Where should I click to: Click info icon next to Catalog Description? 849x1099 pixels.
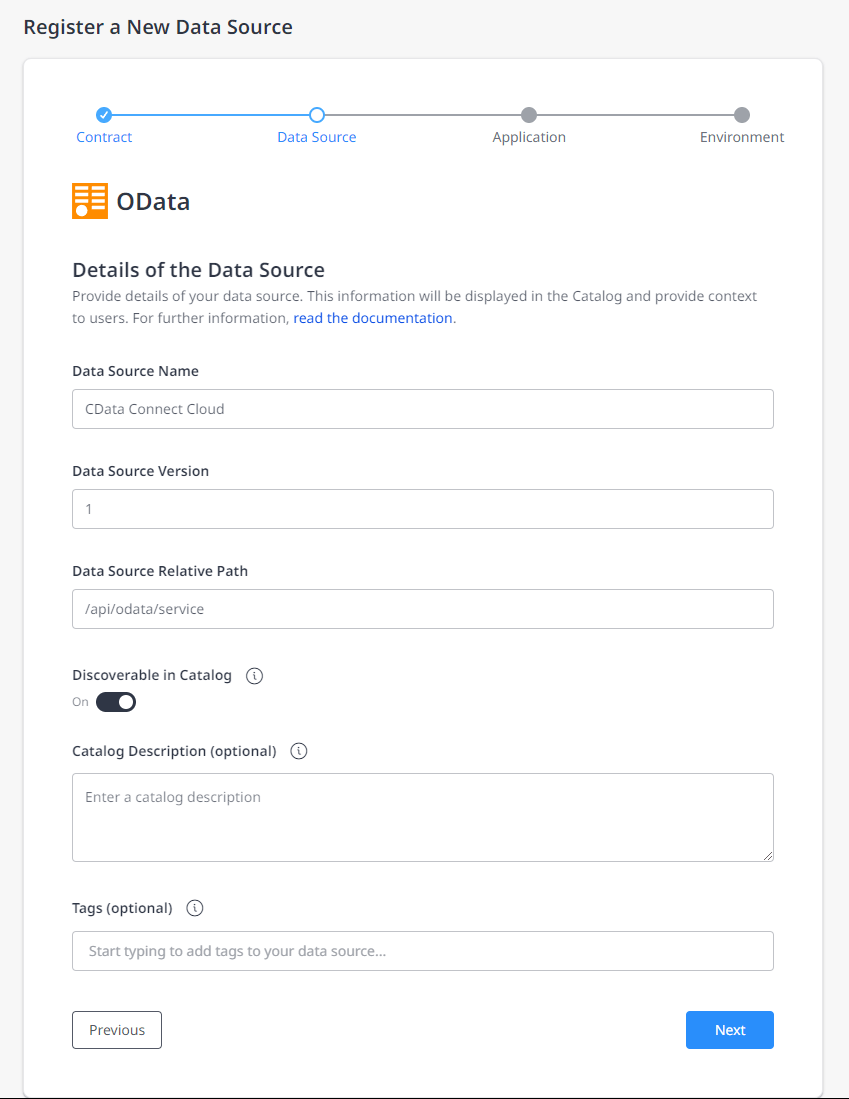click(x=299, y=751)
